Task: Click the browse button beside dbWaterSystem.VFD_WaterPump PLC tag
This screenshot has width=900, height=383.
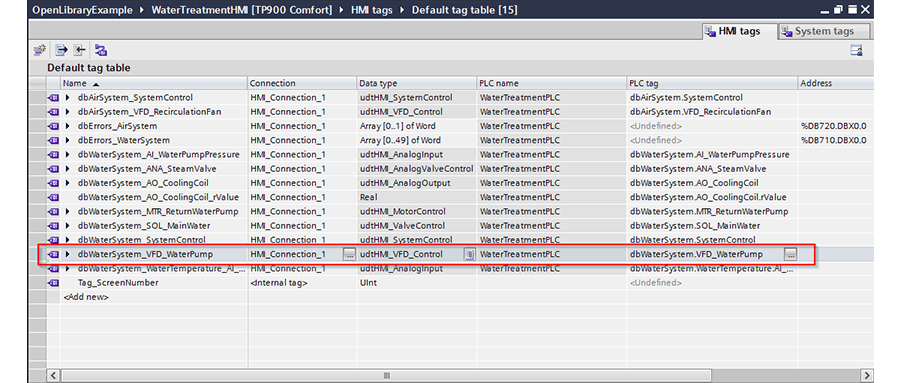Action: (790, 254)
